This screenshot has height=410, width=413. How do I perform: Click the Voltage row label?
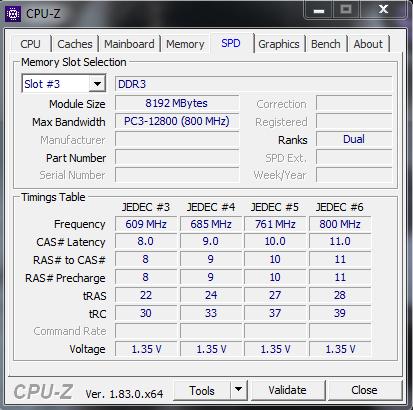coord(87,349)
